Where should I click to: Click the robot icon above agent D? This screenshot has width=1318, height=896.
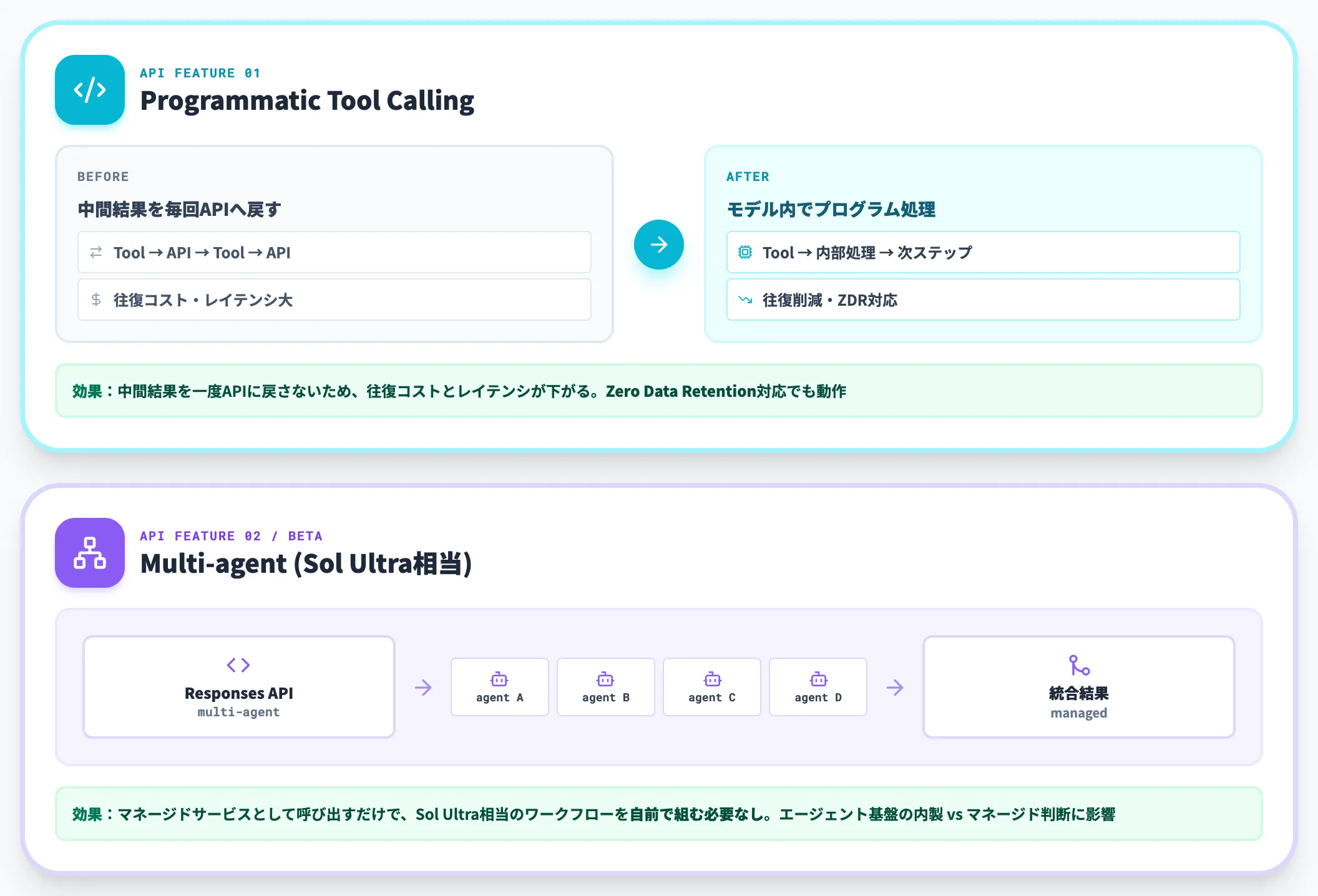pos(818,679)
